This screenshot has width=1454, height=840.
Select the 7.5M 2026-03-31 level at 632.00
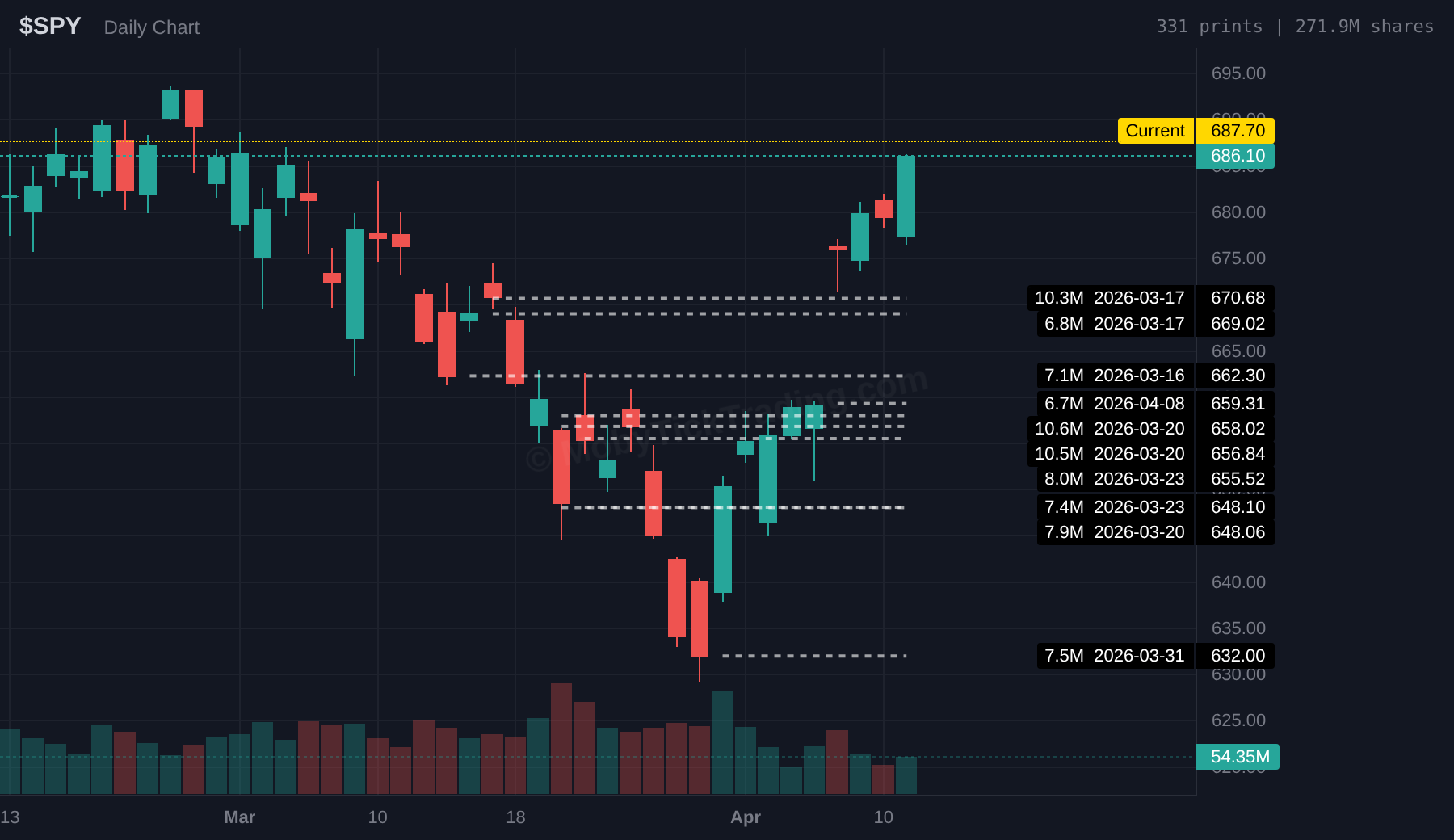coord(1155,656)
